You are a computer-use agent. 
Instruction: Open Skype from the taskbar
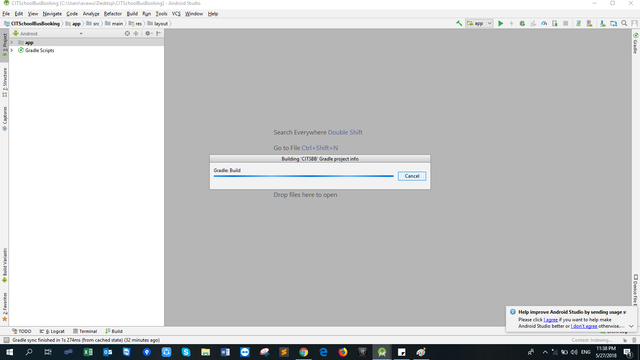pos(186,352)
